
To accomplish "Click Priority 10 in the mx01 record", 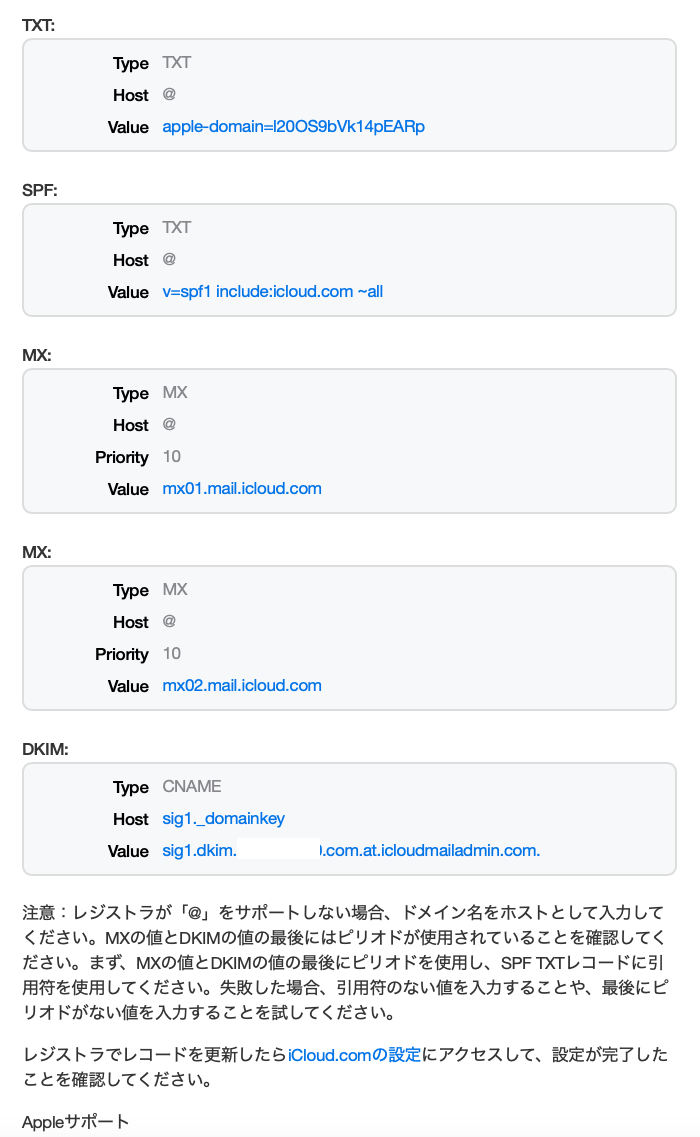I will pyautogui.click(x=171, y=457).
